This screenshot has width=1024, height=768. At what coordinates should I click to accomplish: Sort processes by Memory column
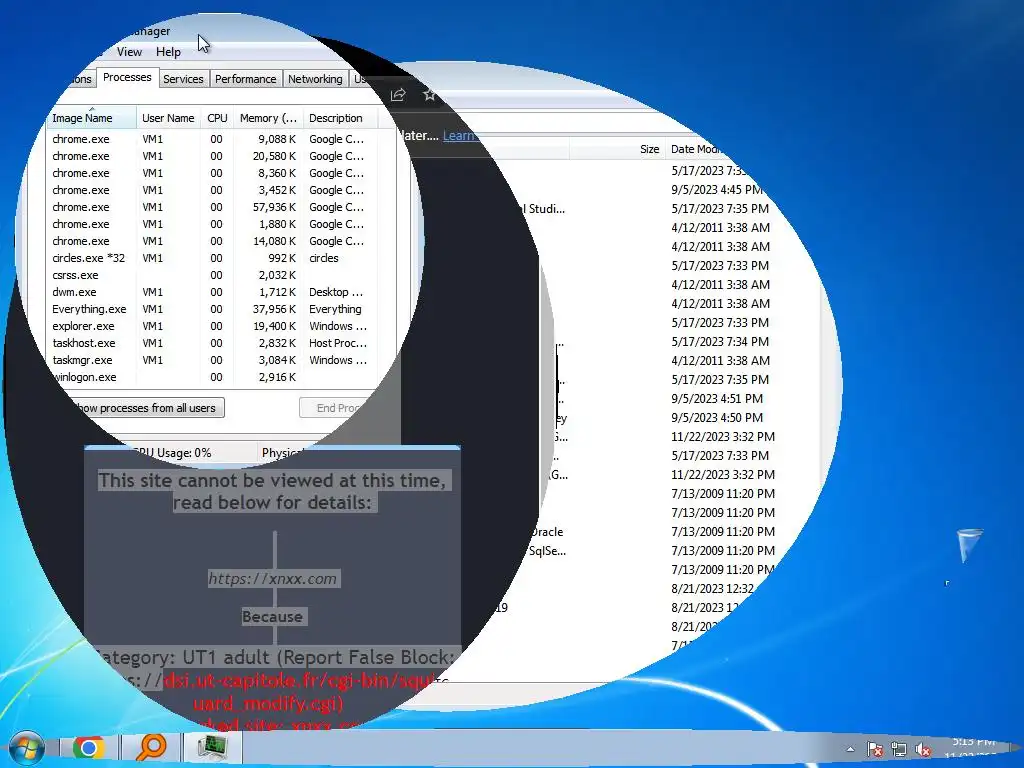pyautogui.click(x=268, y=118)
